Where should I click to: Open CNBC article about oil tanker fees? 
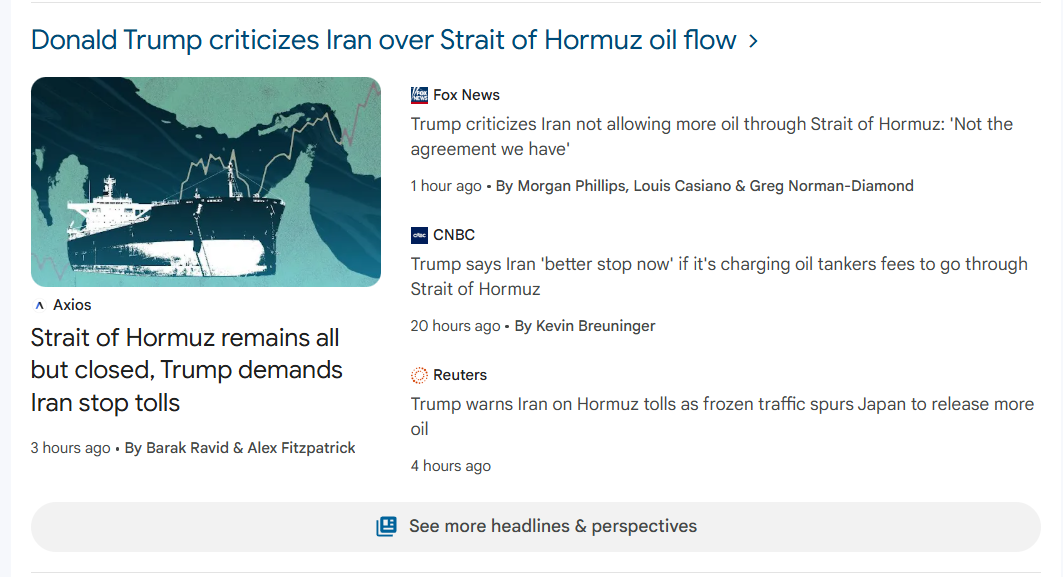pos(718,277)
